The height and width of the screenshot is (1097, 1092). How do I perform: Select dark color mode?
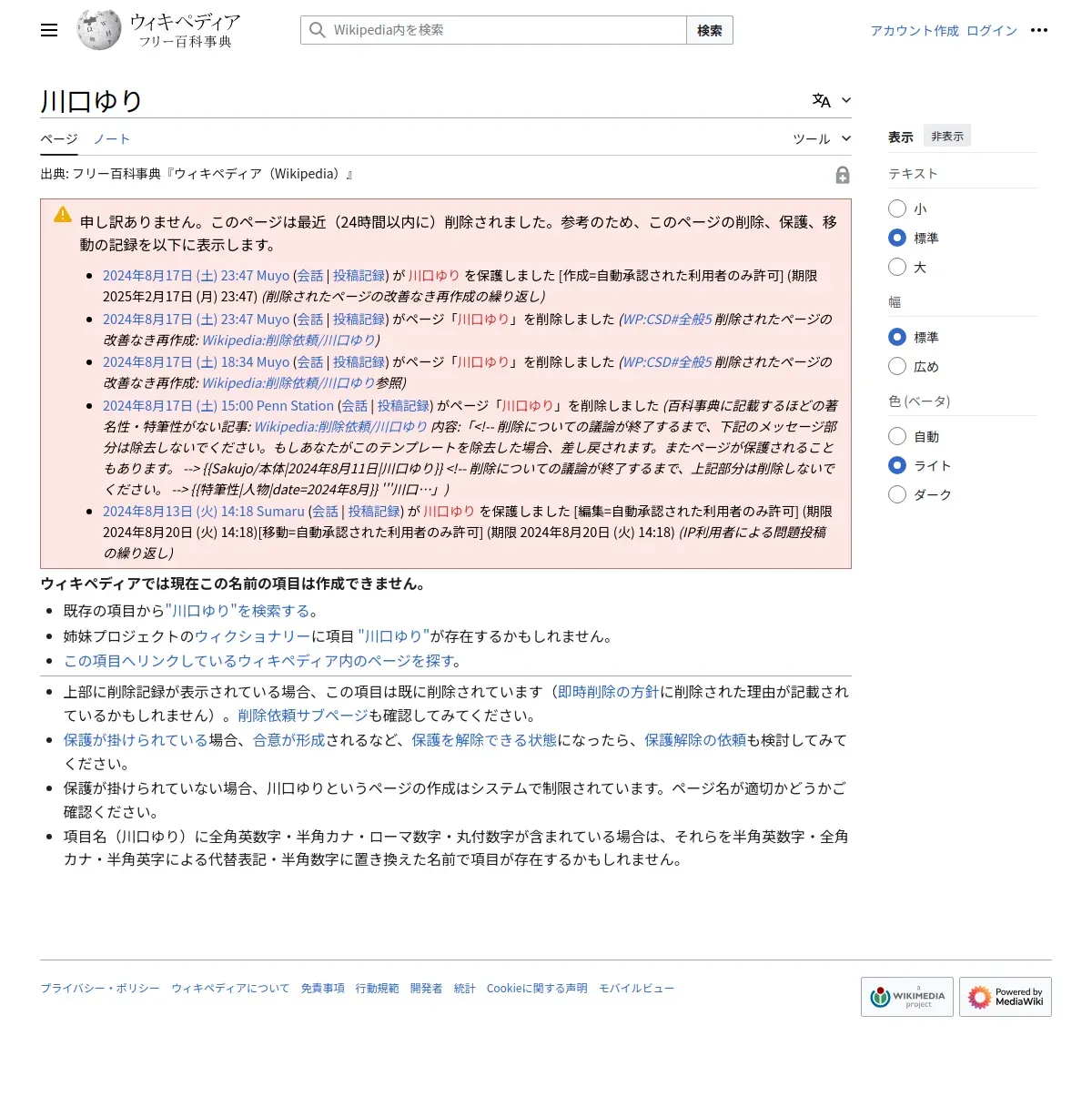pyautogui.click(x=897, y=494)
